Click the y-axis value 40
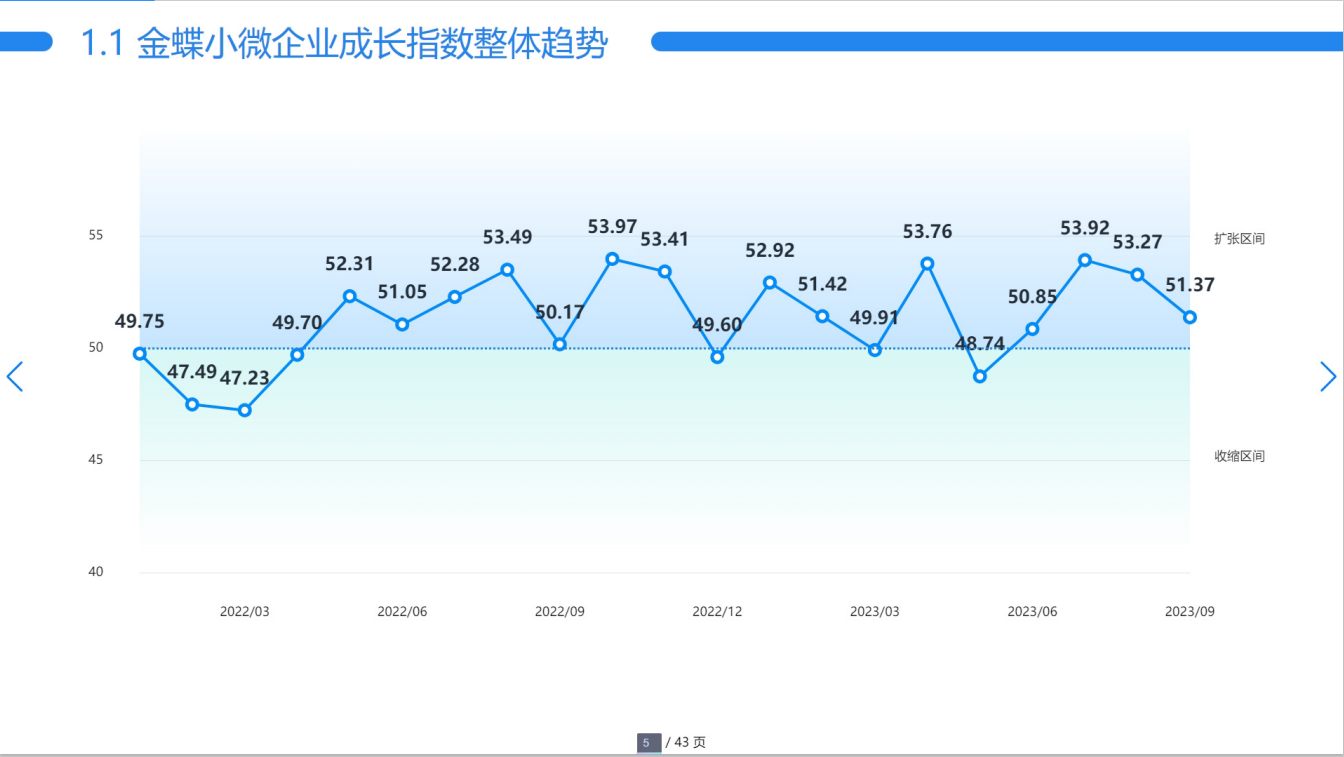Viewport: 1344px width, 757px height. click(x=96, y=572)
